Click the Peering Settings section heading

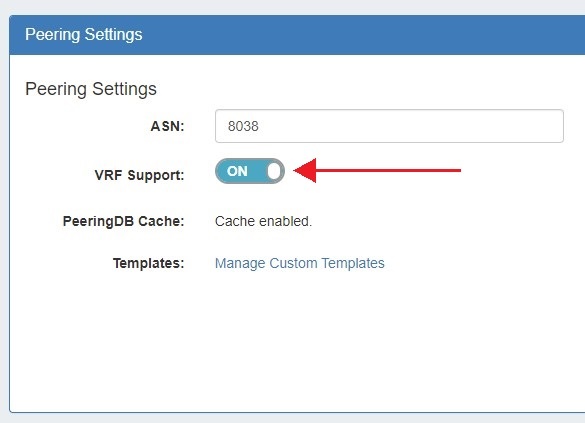click(91, 89)
